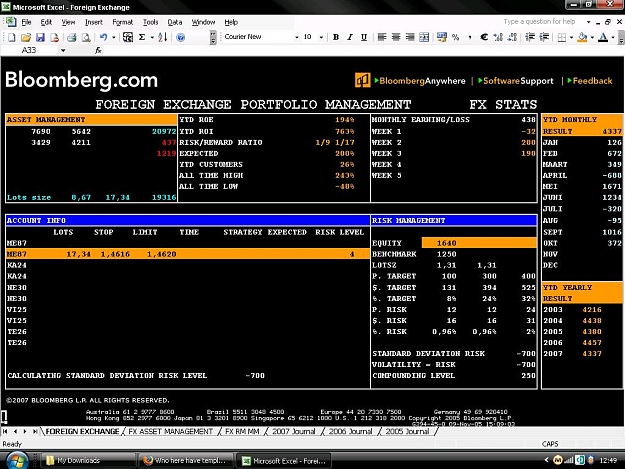Click the Permission icon on the toolbar

click(55, 37)
